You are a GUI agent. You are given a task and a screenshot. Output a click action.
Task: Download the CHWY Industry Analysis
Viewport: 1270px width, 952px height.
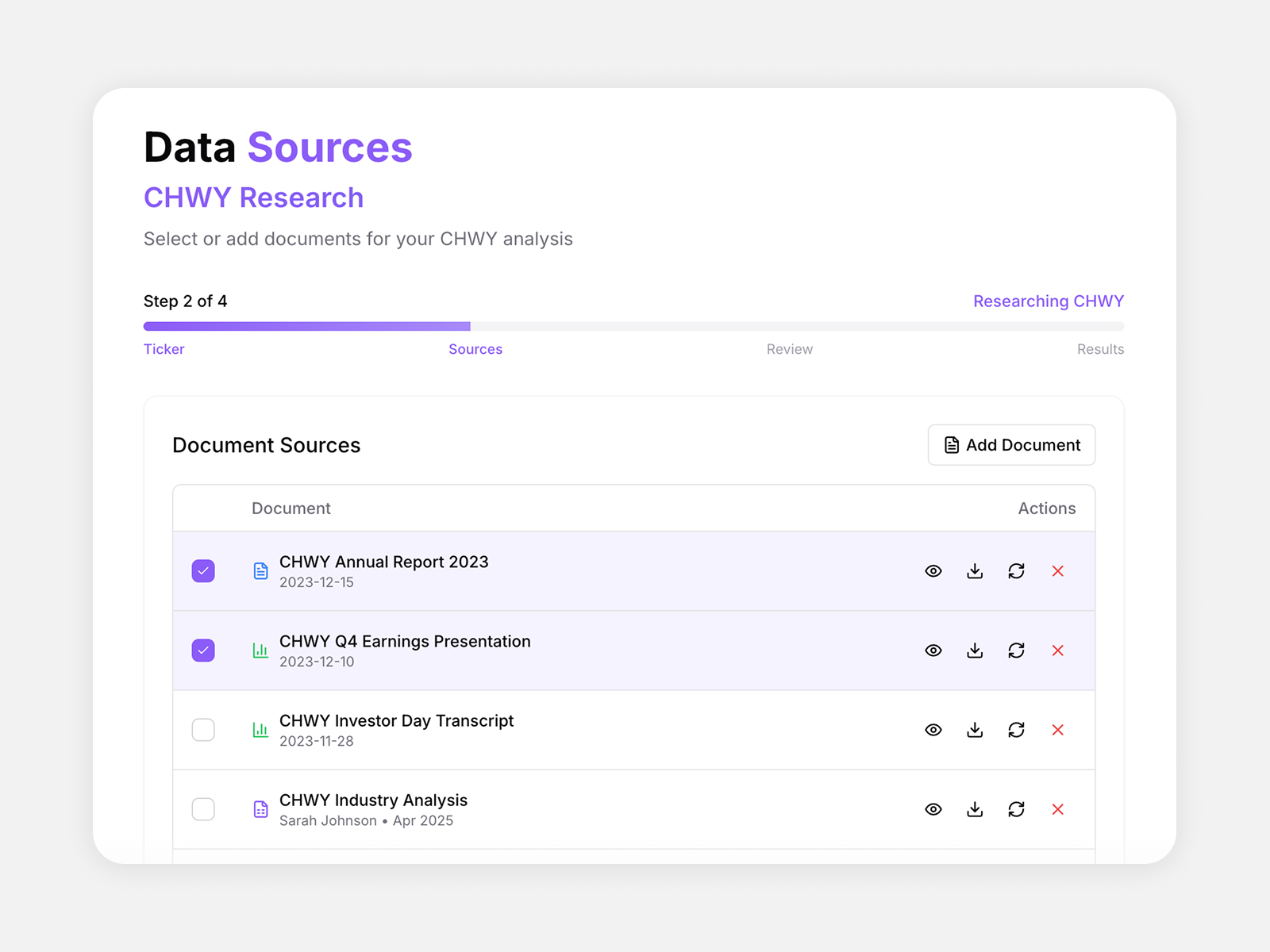tap(975, 809)
